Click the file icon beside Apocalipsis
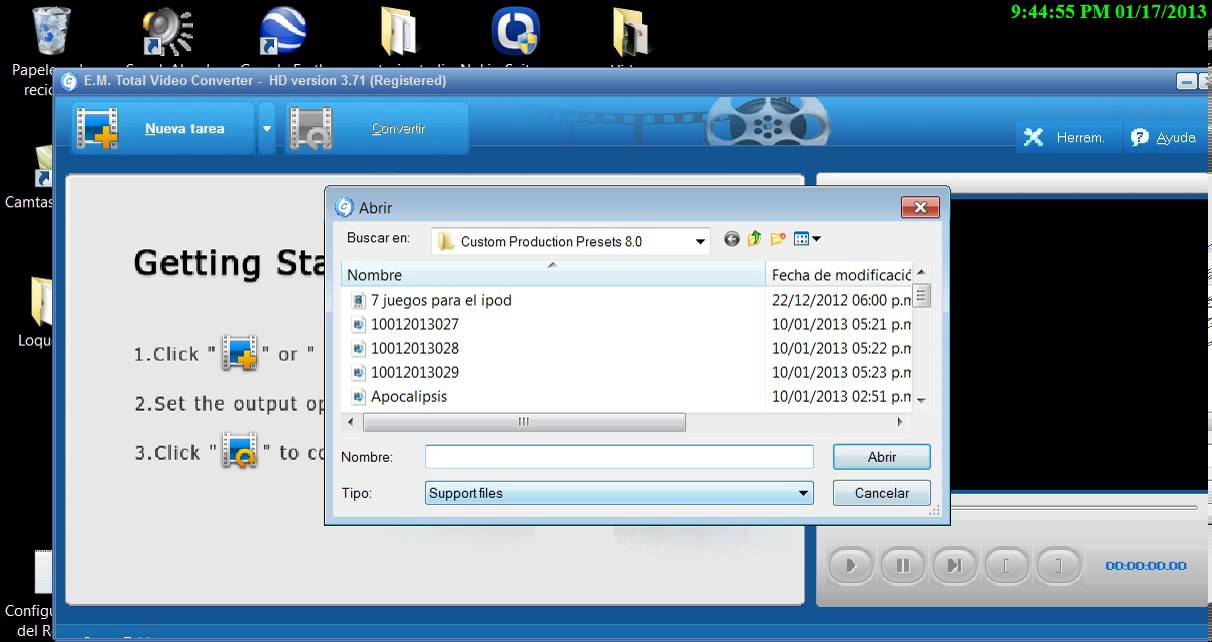1212x642 pixels. tap(359, 397)
